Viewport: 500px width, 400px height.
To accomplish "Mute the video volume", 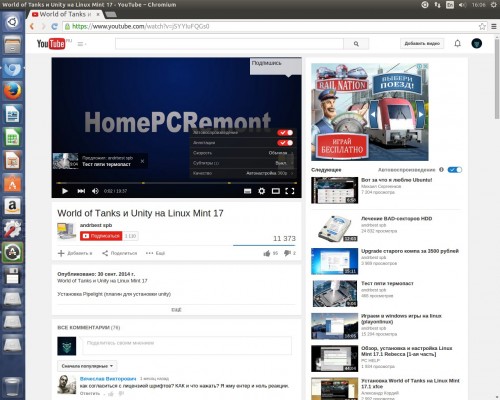I will pyautogui.click(x=95, y=191).
